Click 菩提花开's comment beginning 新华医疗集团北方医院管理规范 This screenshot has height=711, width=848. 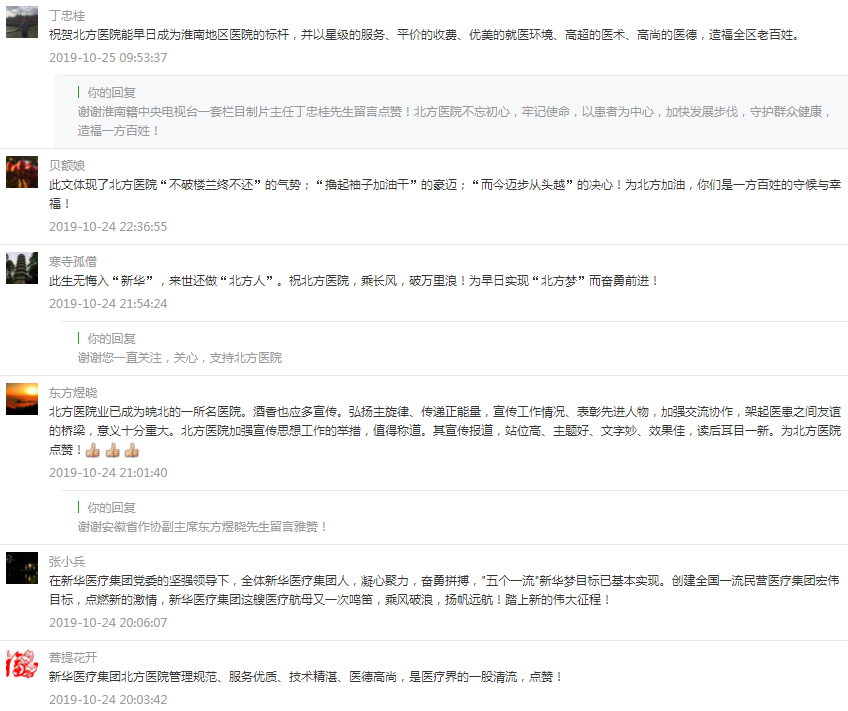pos(306,676)
